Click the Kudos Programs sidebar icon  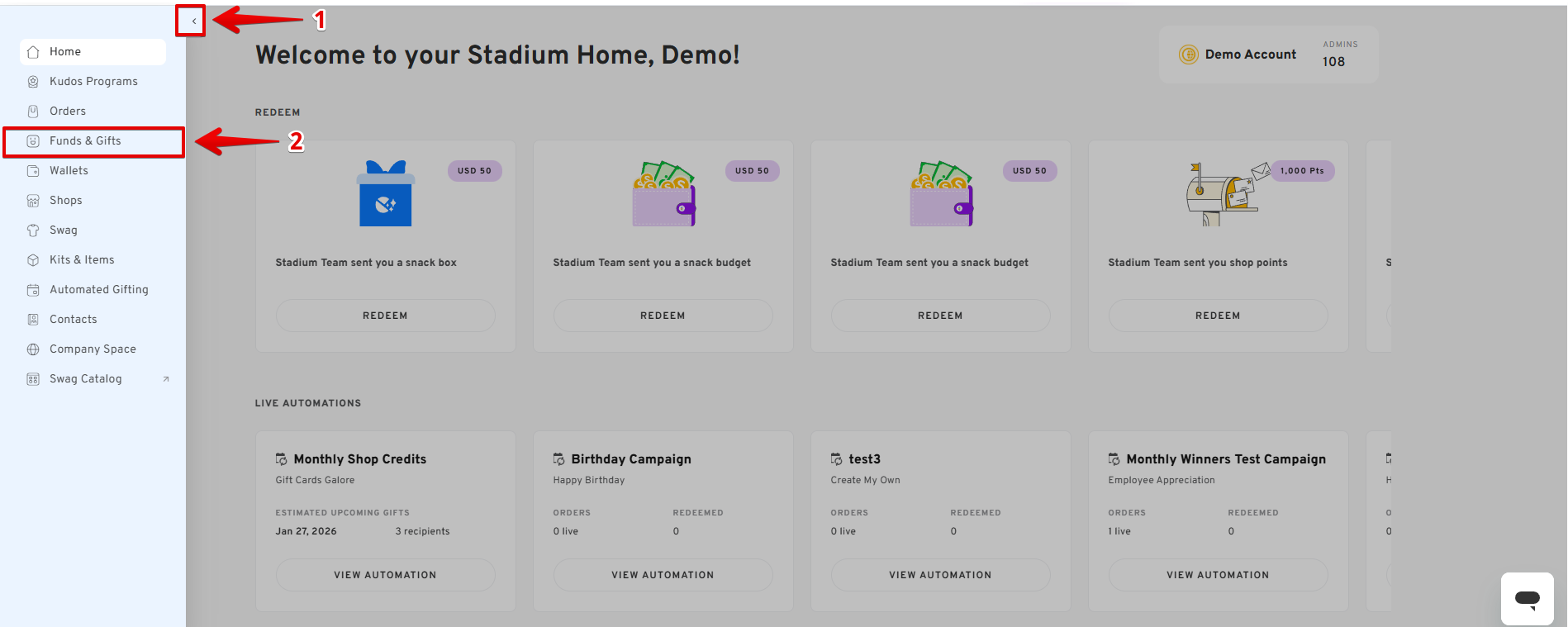[33, 82]
